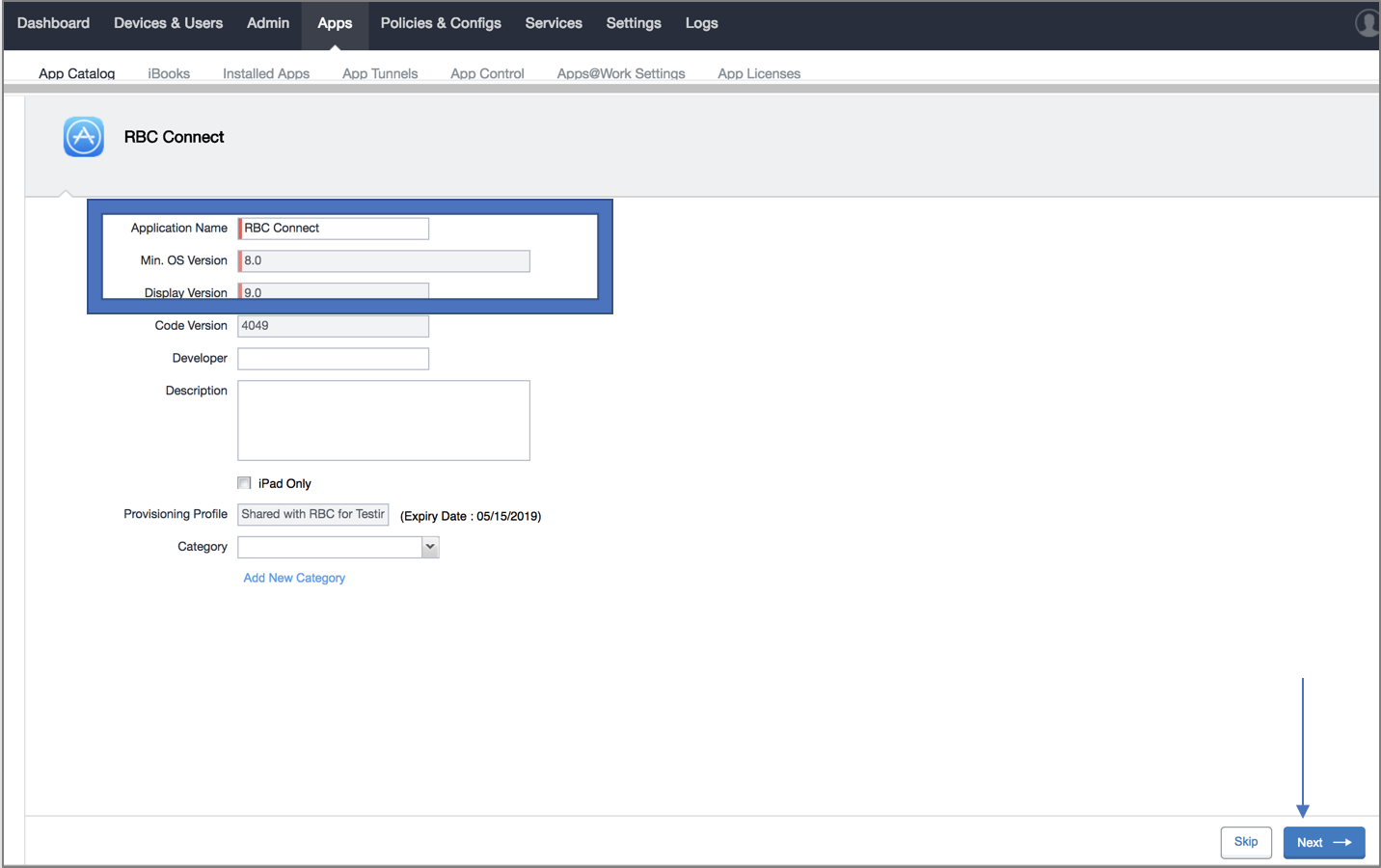Open the App Tunnels tab
The height and width of the screenshot is (868, 1381).
380,73
